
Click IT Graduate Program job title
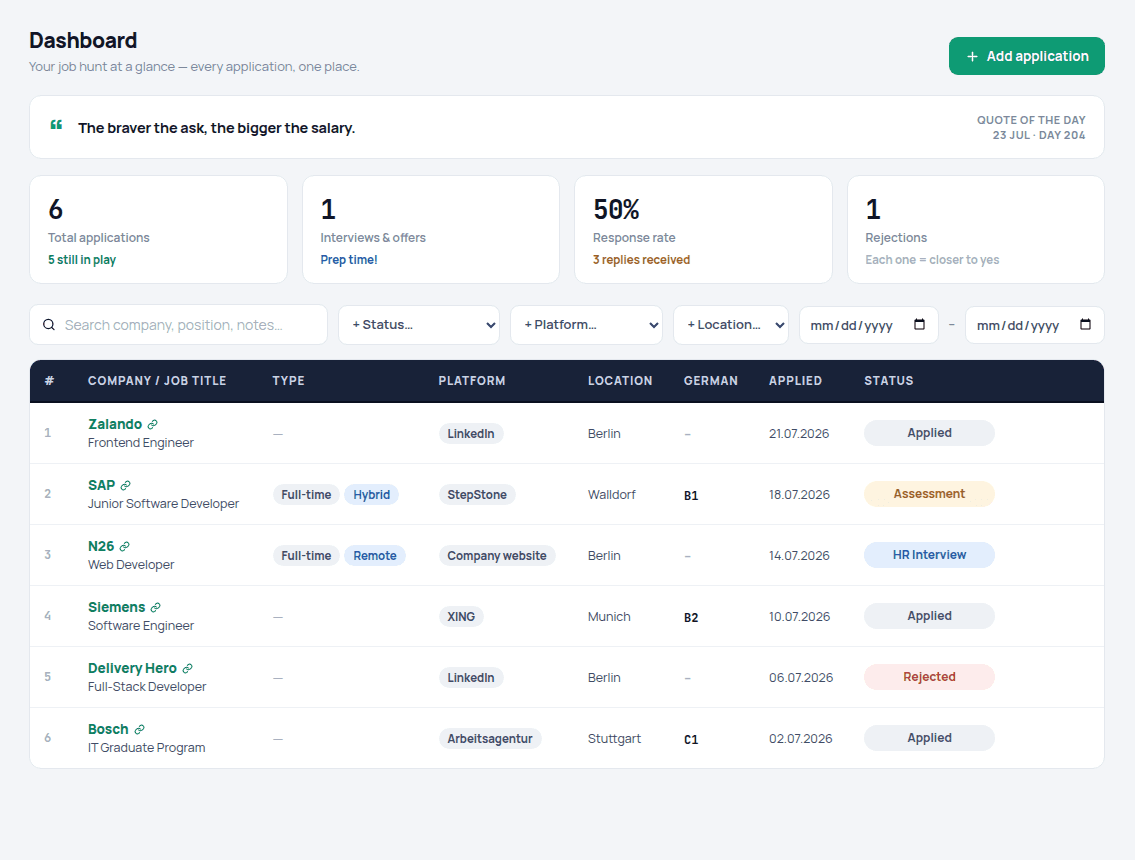point(147,748)
